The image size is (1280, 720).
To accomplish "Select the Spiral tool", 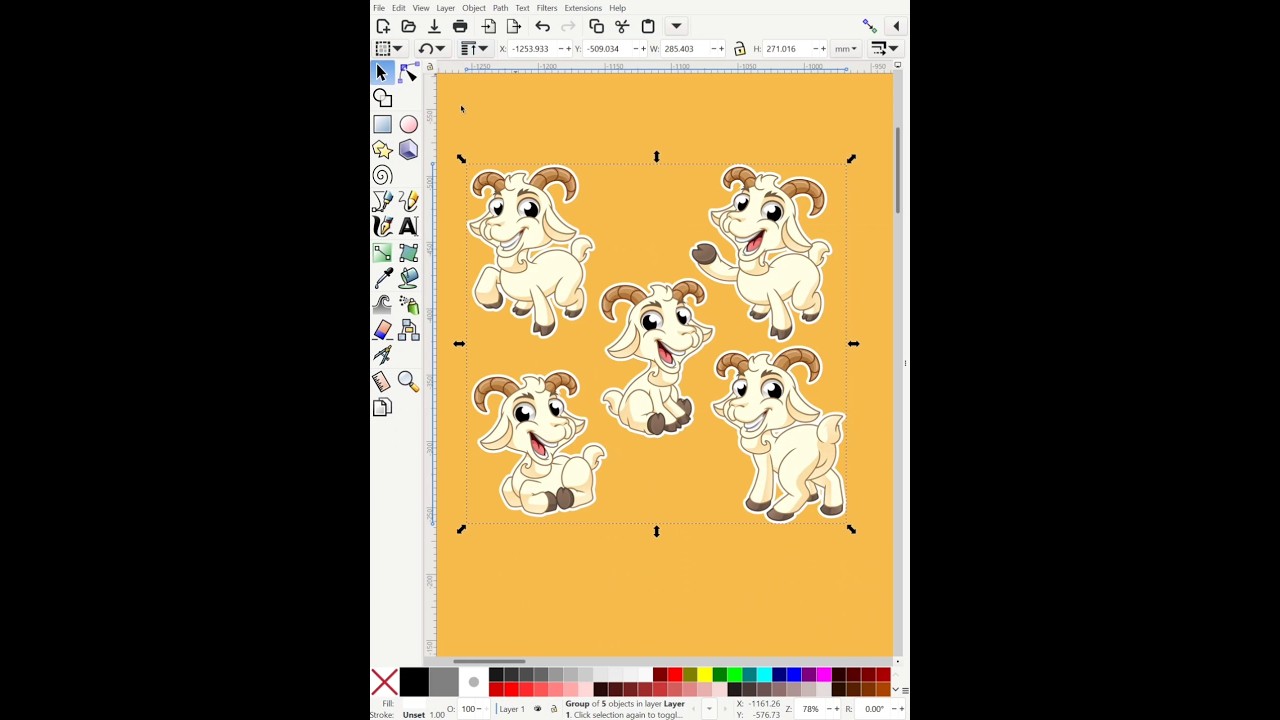I will click(x=382, y=176).
